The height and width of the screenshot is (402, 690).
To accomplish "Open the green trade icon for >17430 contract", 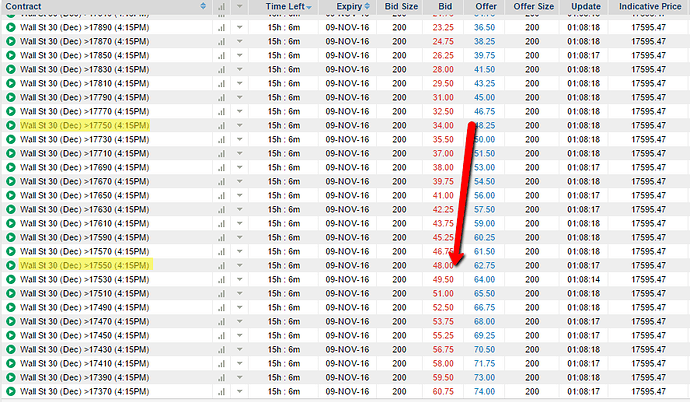I will point(11,349).
